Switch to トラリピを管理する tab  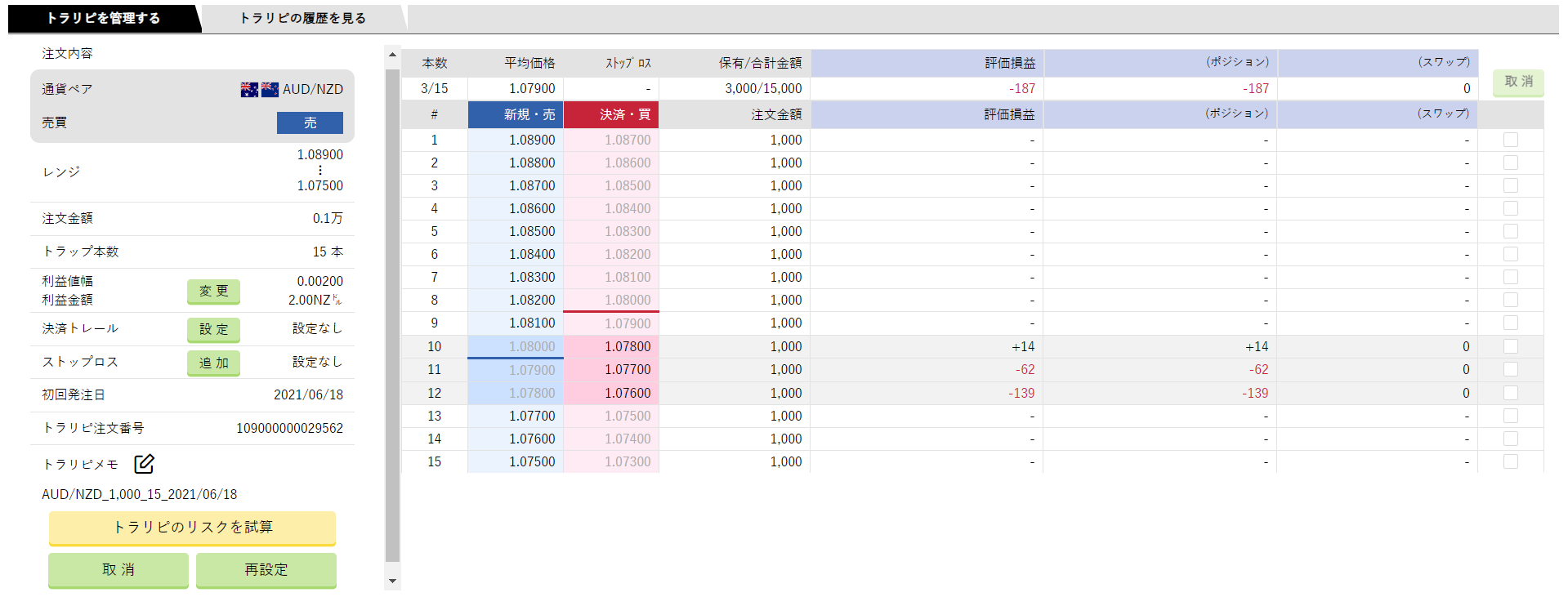[x=103, y=18]
